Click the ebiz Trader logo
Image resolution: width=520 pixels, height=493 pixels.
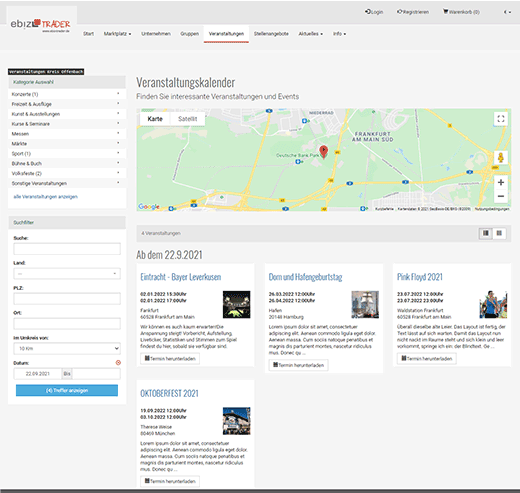coord(40,25)
